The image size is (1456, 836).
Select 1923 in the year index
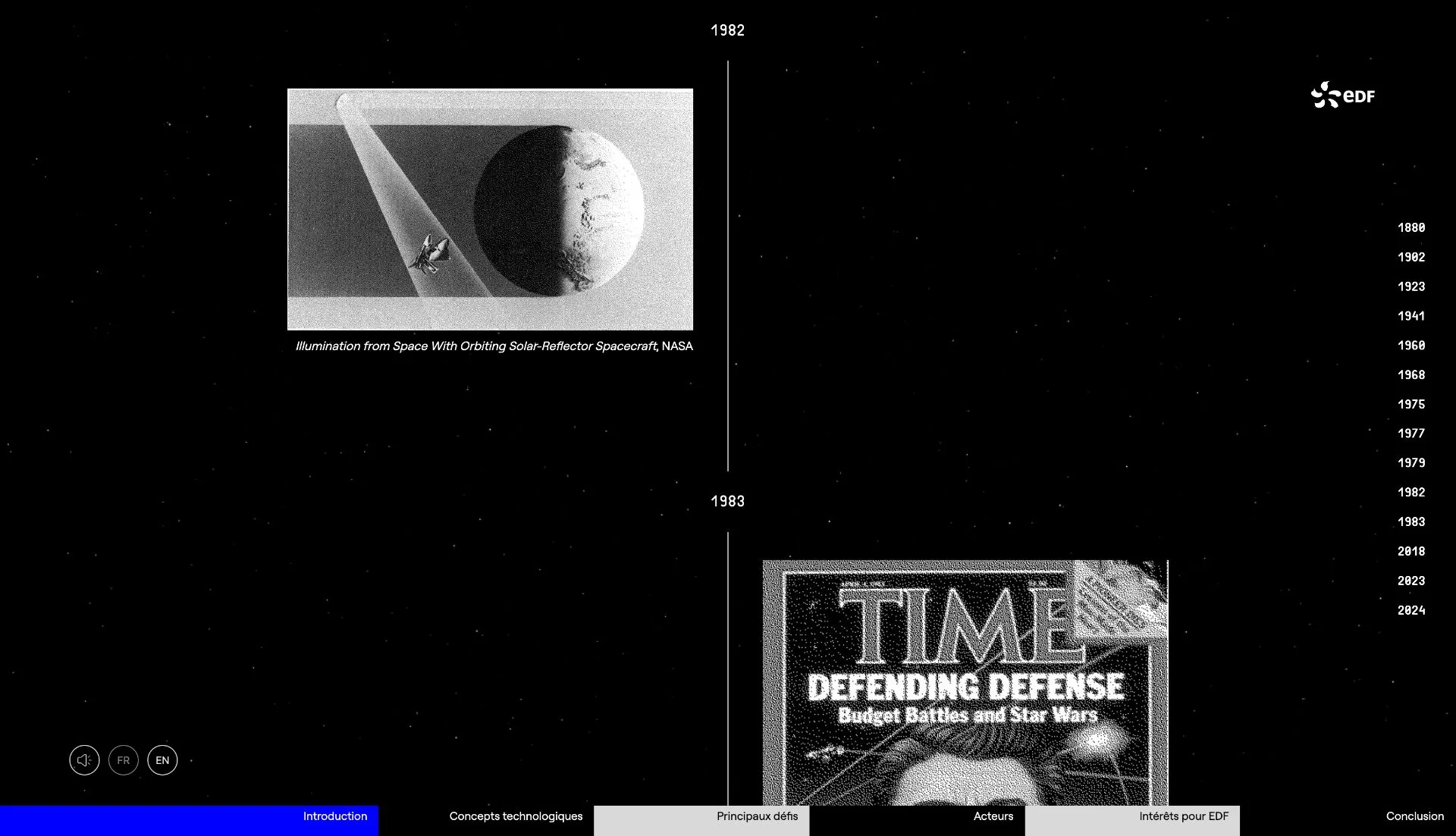(x=1411, y=286)
